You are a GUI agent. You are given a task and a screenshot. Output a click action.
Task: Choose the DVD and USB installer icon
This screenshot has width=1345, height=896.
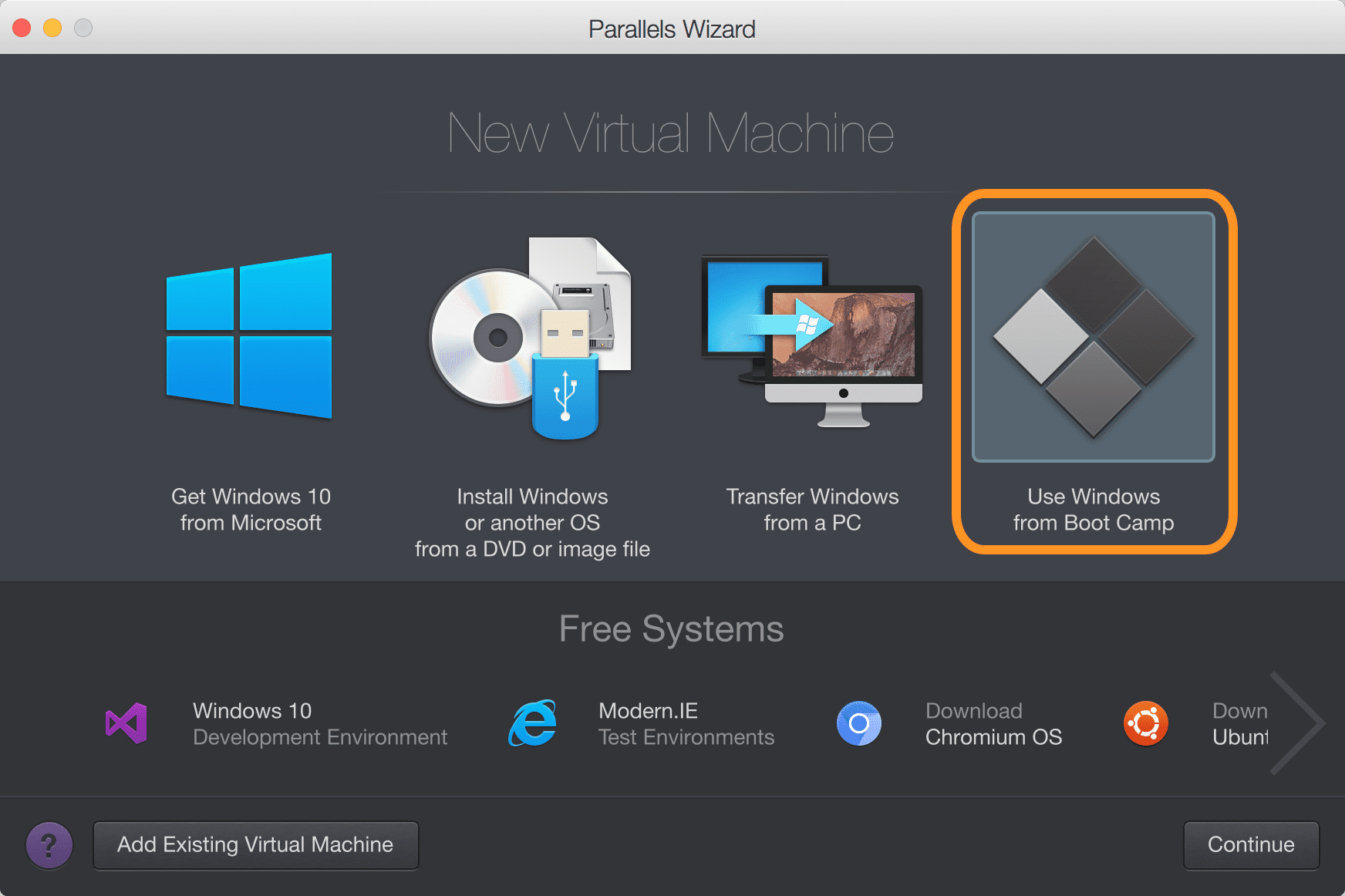(531, 338)
